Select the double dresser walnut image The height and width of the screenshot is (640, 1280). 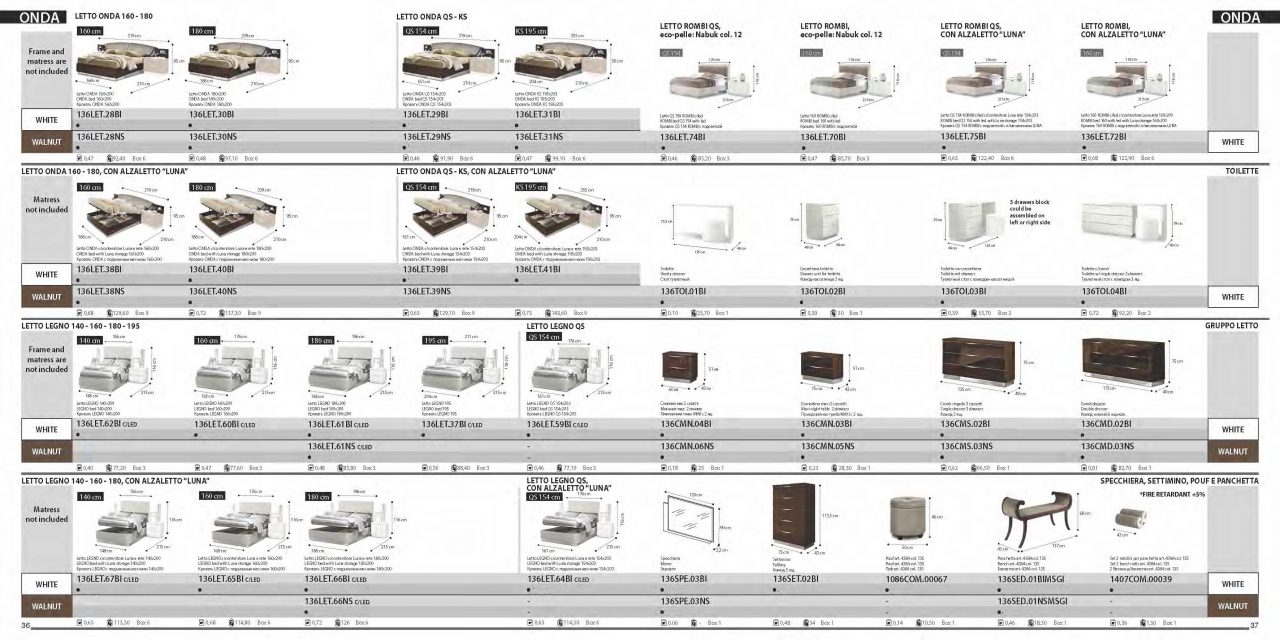point(1122,366)
